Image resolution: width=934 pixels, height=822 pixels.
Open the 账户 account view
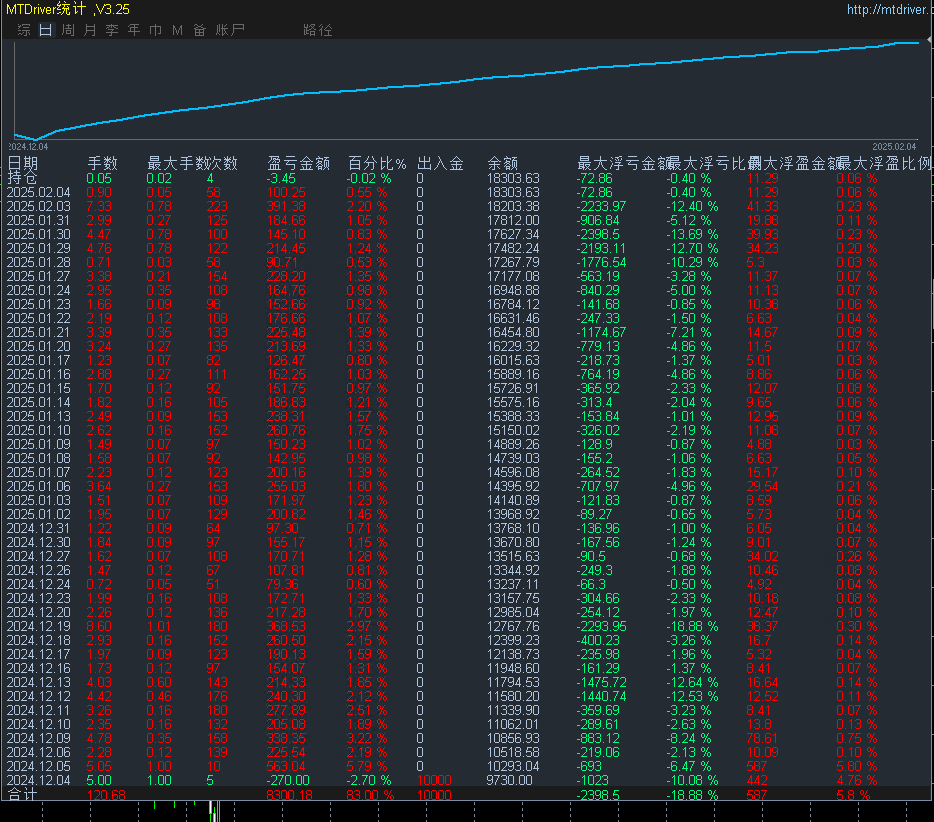pyautogui.click(x=230, y=30)
